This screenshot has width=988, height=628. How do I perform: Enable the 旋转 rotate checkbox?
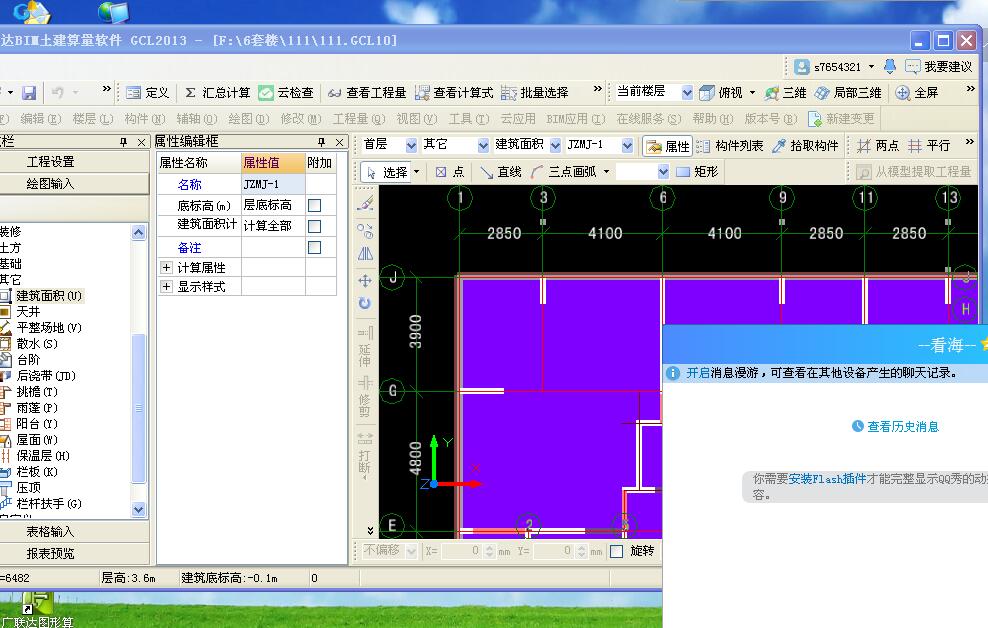point(617,551)
